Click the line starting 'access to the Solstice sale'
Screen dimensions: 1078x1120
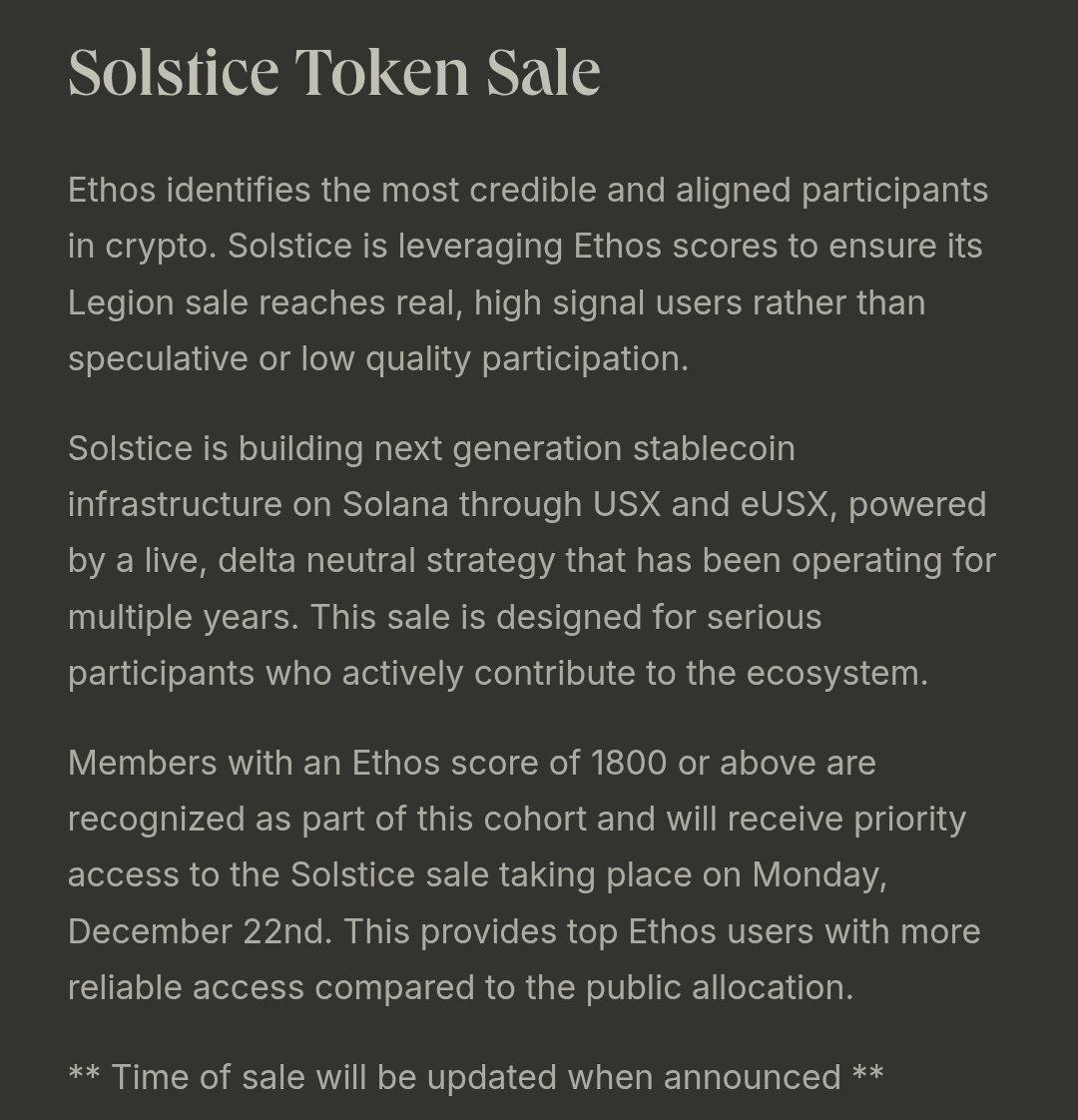tap(477, 875)
